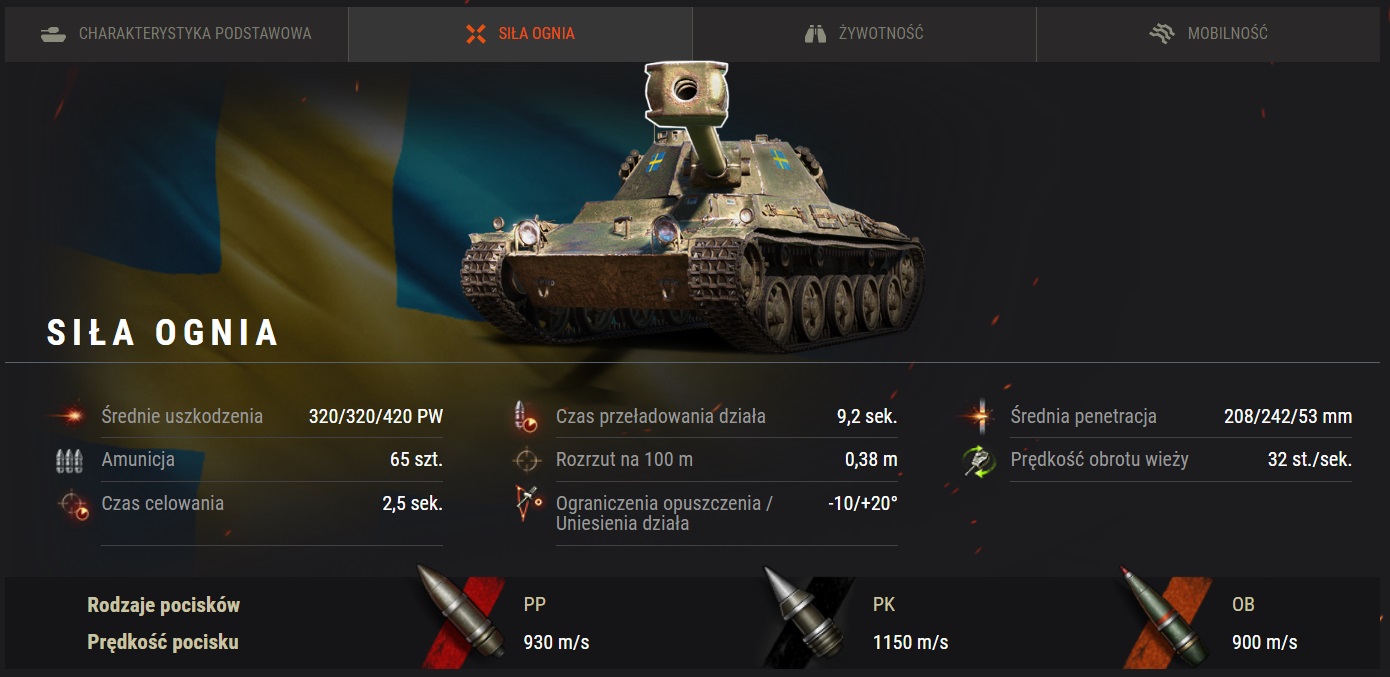Select the PP shell image
1390x677 pixels.
click(x=459, y=614)
